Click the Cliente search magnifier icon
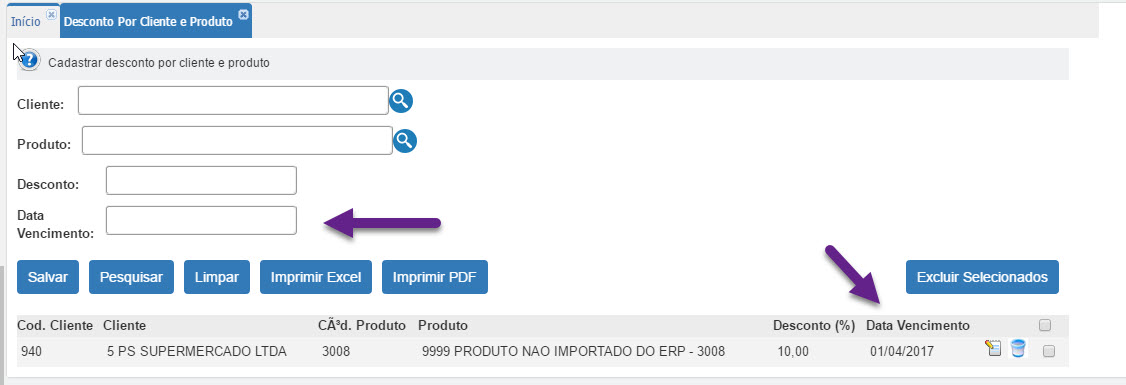1126x385 pixels. 401,101
